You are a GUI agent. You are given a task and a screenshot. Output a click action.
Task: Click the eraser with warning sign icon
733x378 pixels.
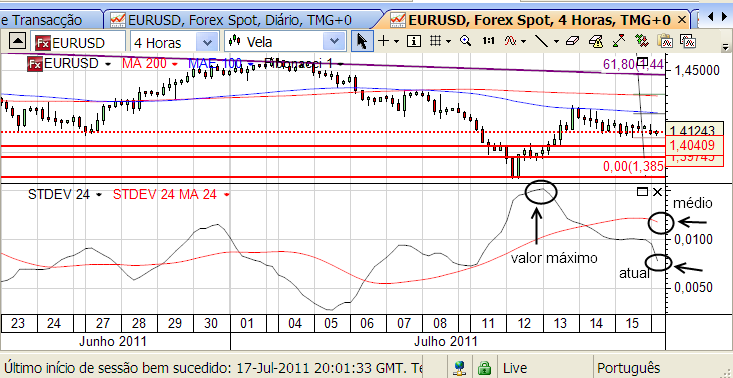pyautogui.click(x=596, y=41)
